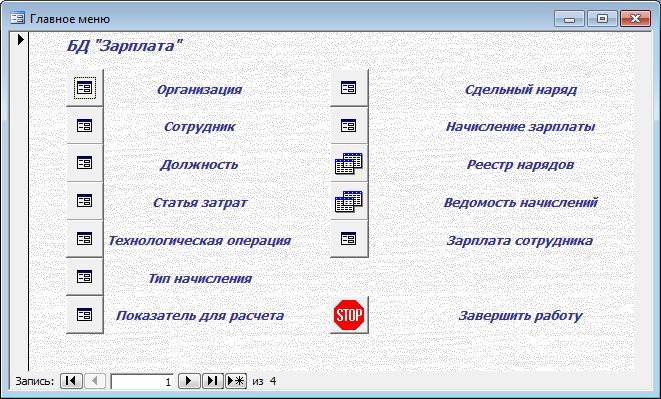
Task: Click the Показатель для расчета icon button
Action: click(x=85, y=315)
